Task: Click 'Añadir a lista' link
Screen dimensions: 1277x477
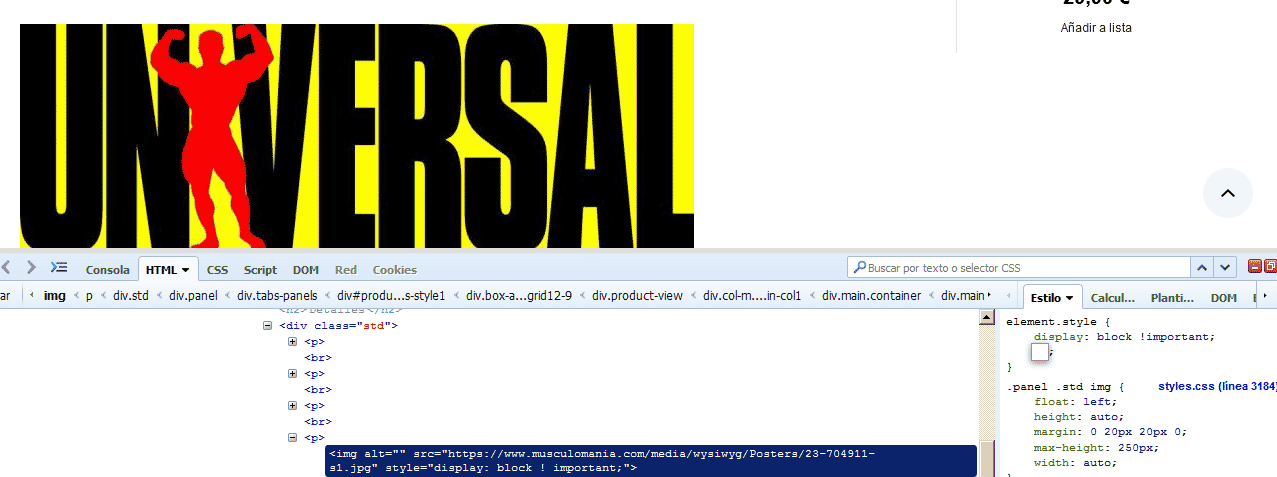Action: (x=1096, y=28)
